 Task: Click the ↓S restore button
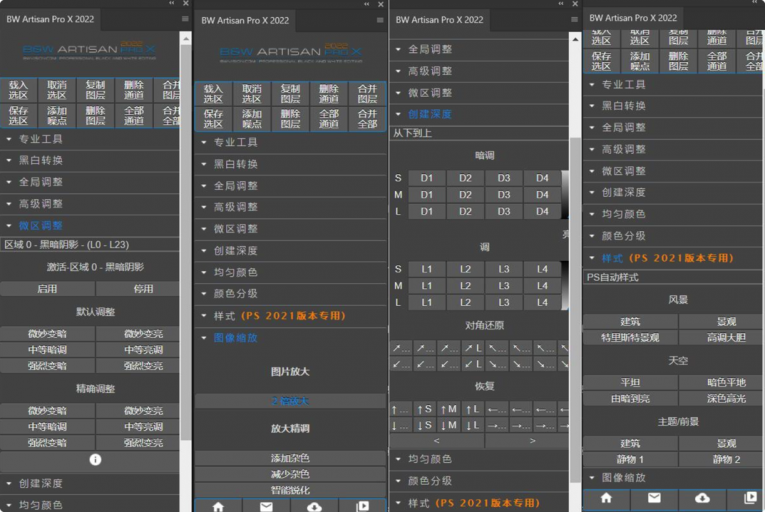pyautogui.click(x=424, y=425)
